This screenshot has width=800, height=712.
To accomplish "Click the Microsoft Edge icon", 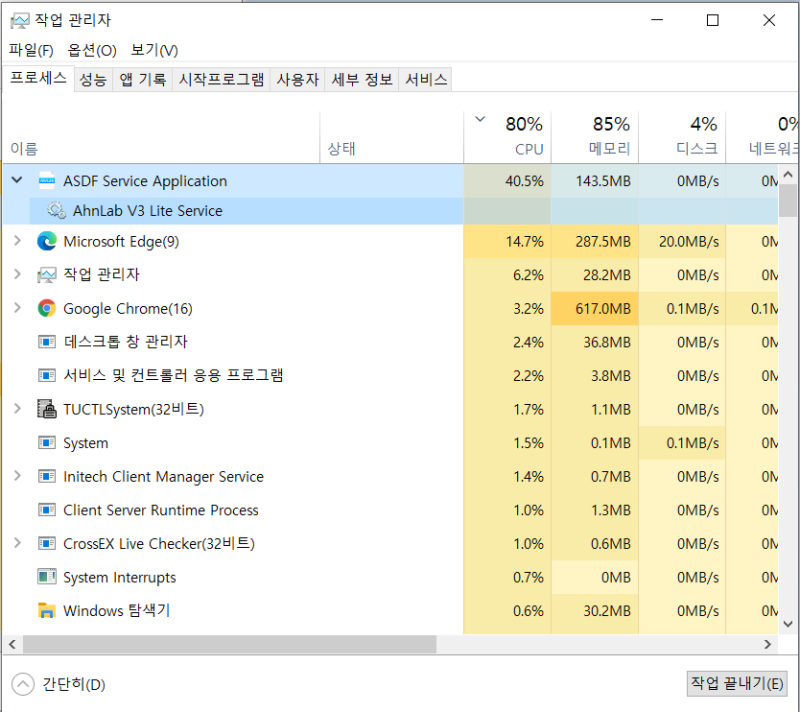I will 47,241.
